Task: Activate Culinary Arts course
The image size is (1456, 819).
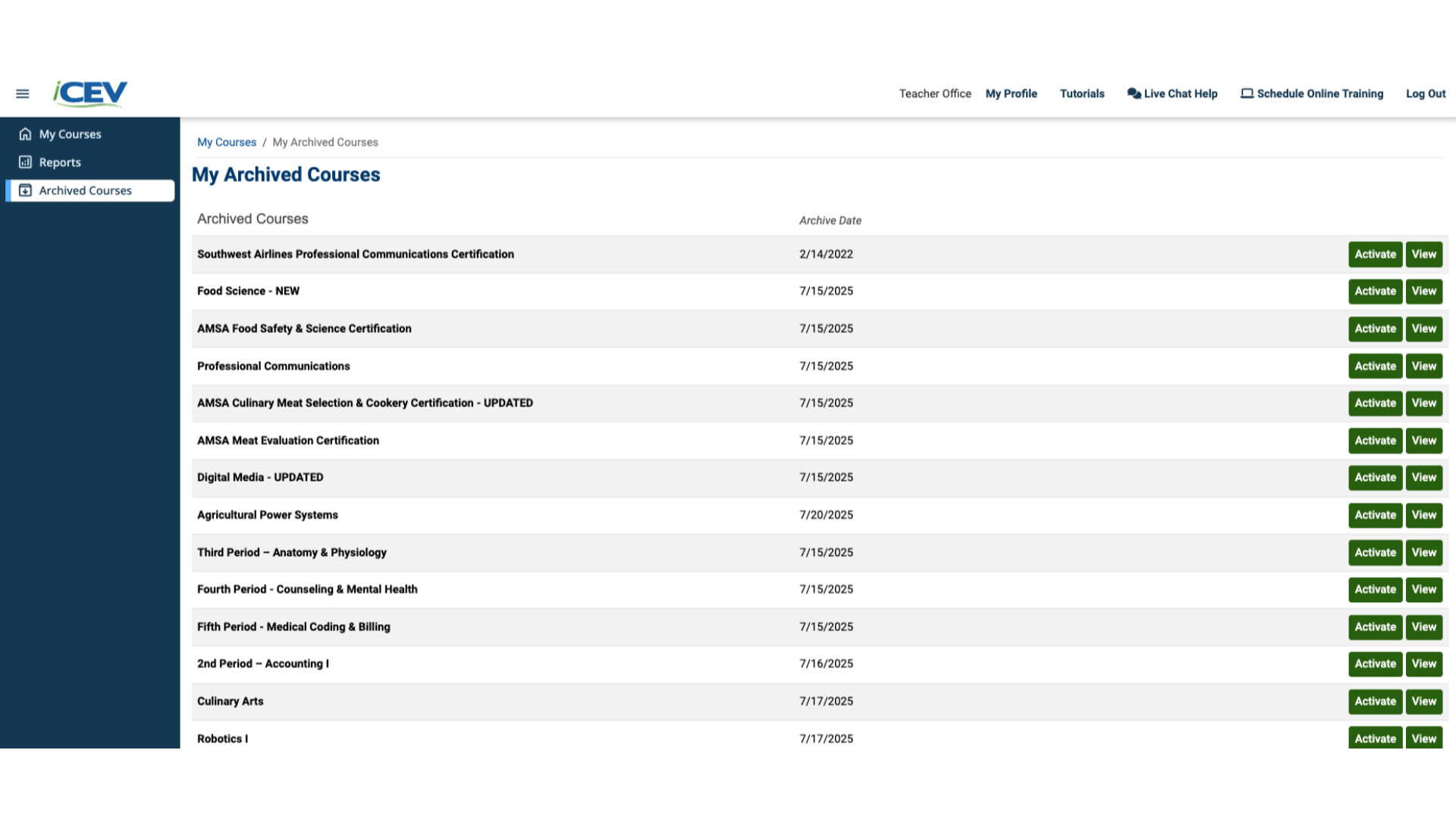Action: 1375,701
